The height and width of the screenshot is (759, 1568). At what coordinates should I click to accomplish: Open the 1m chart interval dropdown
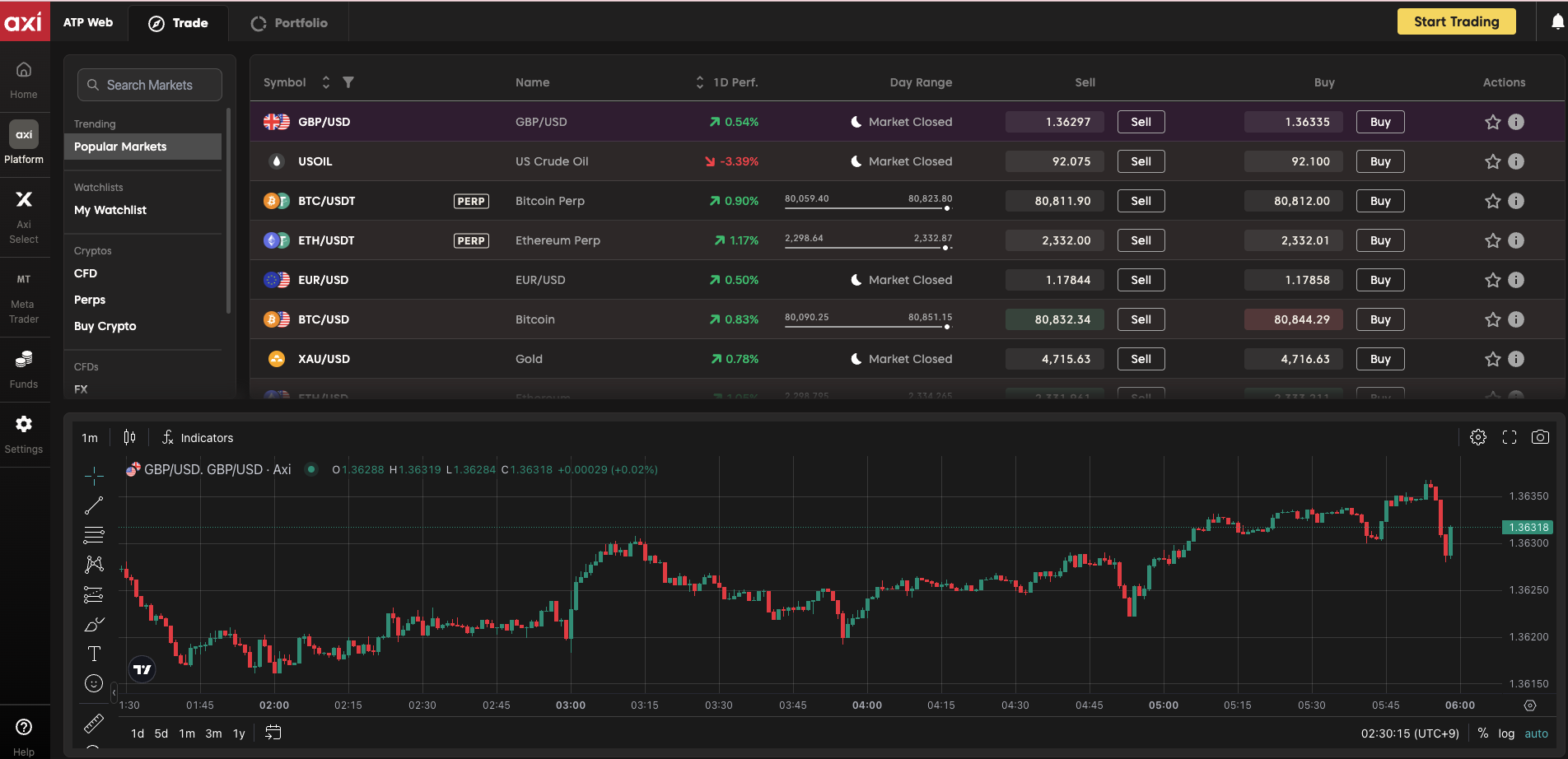point(90,438)
